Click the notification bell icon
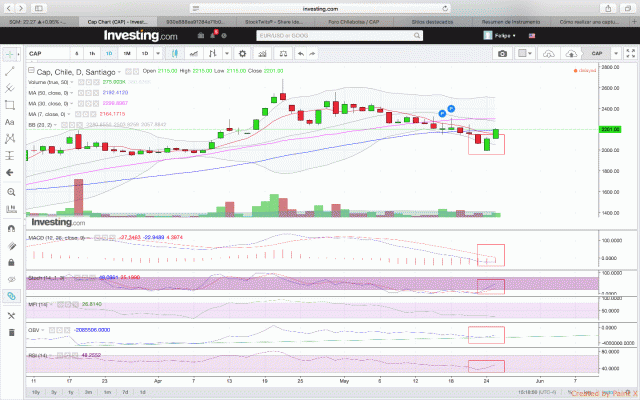The image size is (640, 400). click(212, 36)
